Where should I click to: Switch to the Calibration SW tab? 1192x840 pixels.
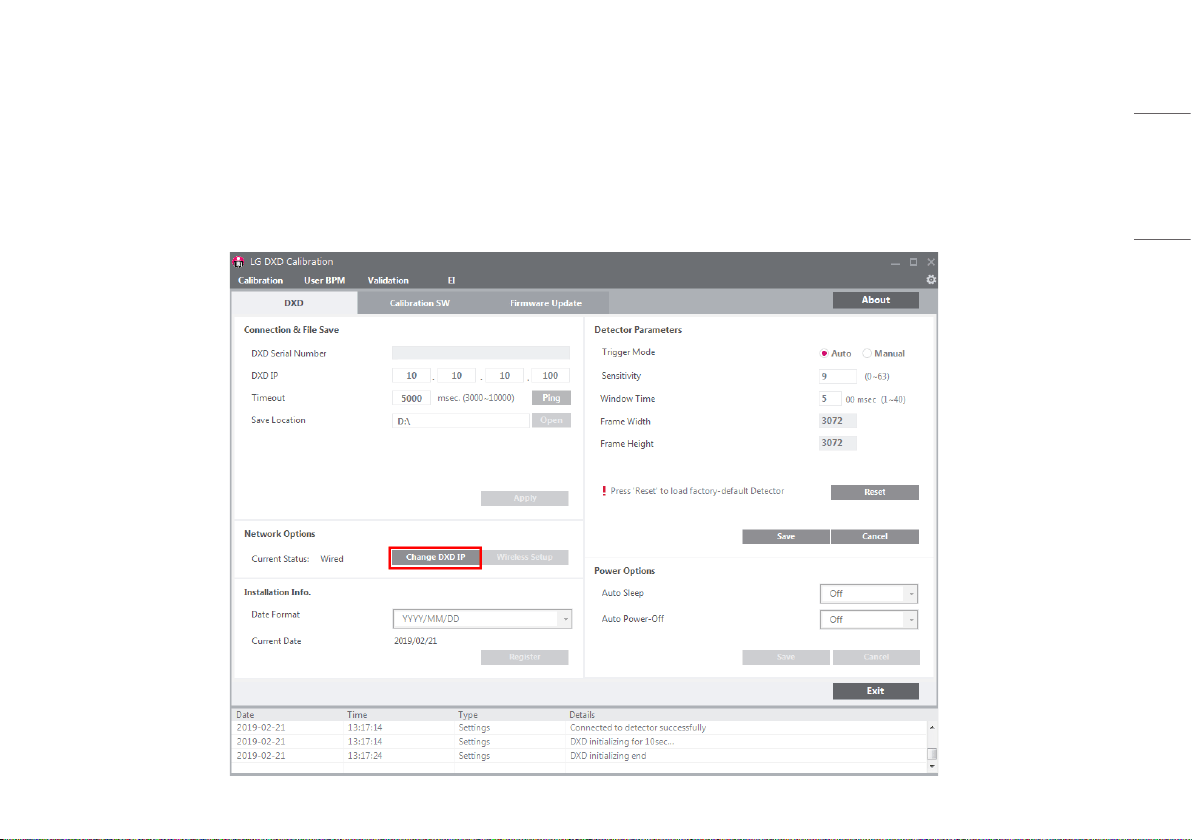pos(420,303)
